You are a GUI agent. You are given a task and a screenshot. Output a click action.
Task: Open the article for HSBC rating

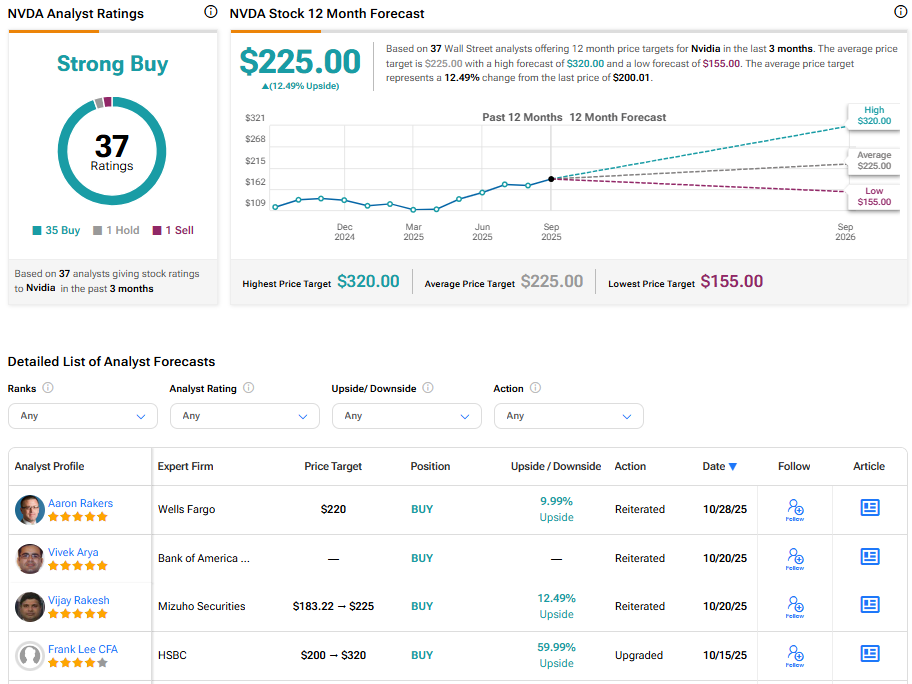click(x=869, y=654)
